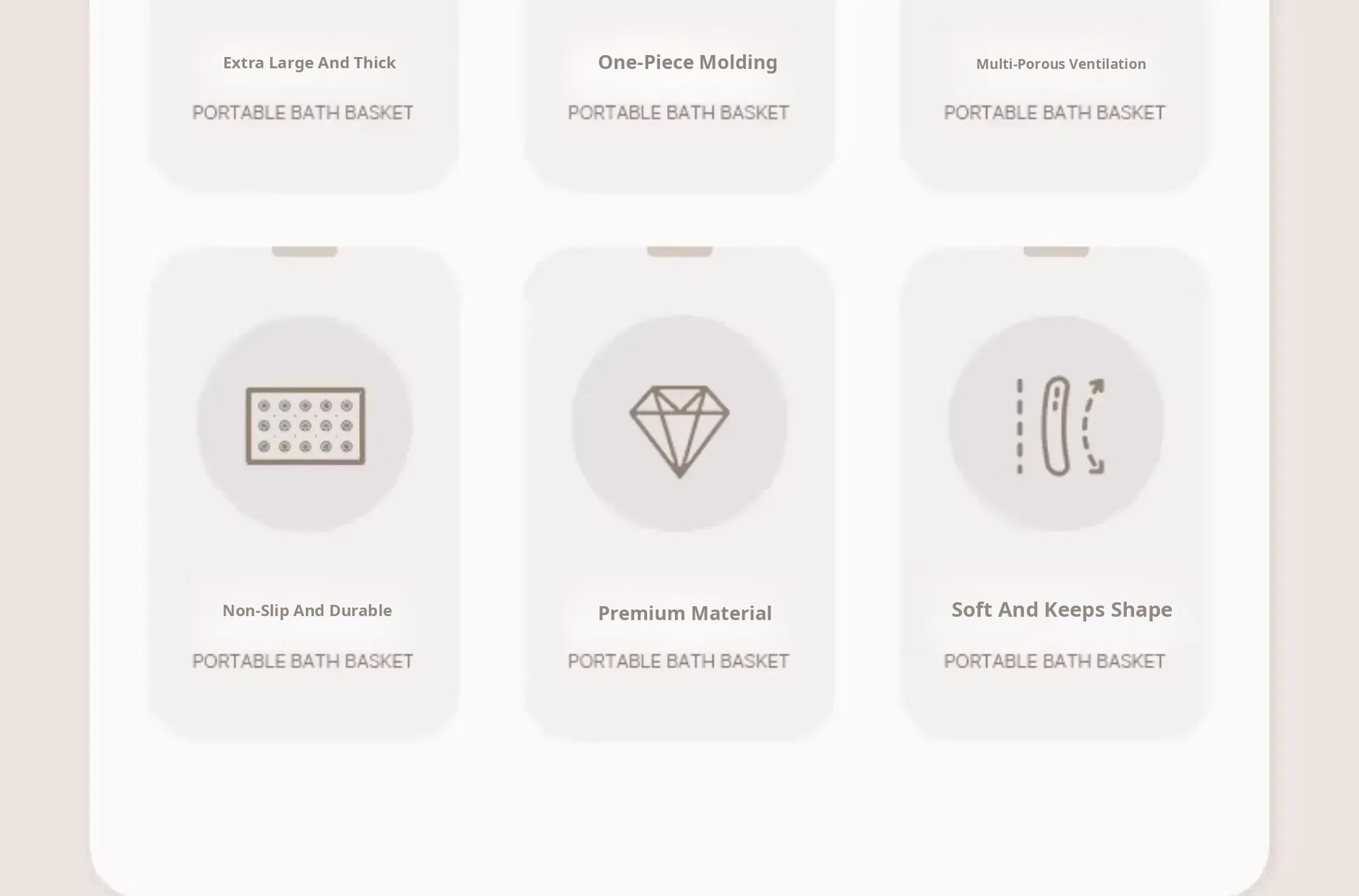The image size is (1359, 896).
Task: Click Portable Bath Basket under Non-Slip And Durable
Action: (303, 661)
